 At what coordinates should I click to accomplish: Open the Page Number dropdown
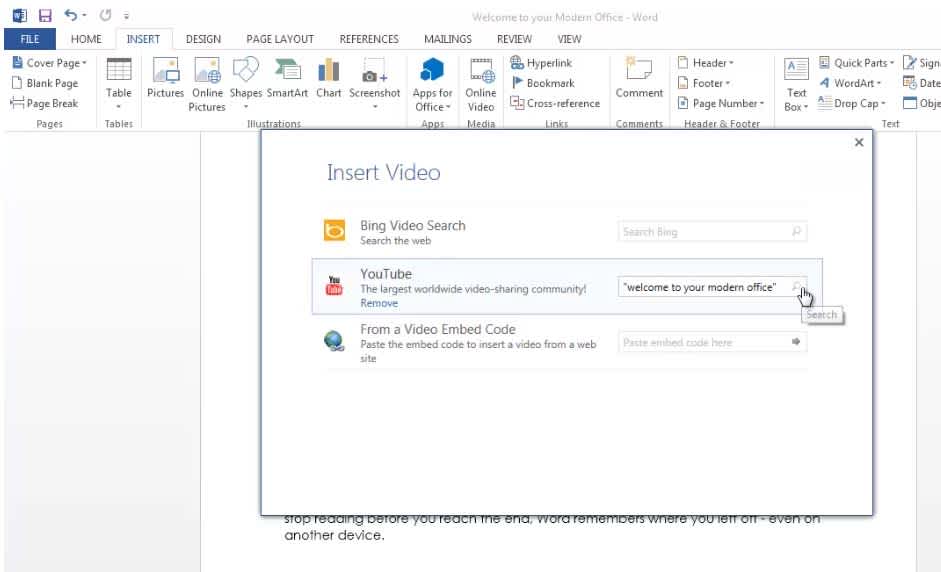pos(721,103)
